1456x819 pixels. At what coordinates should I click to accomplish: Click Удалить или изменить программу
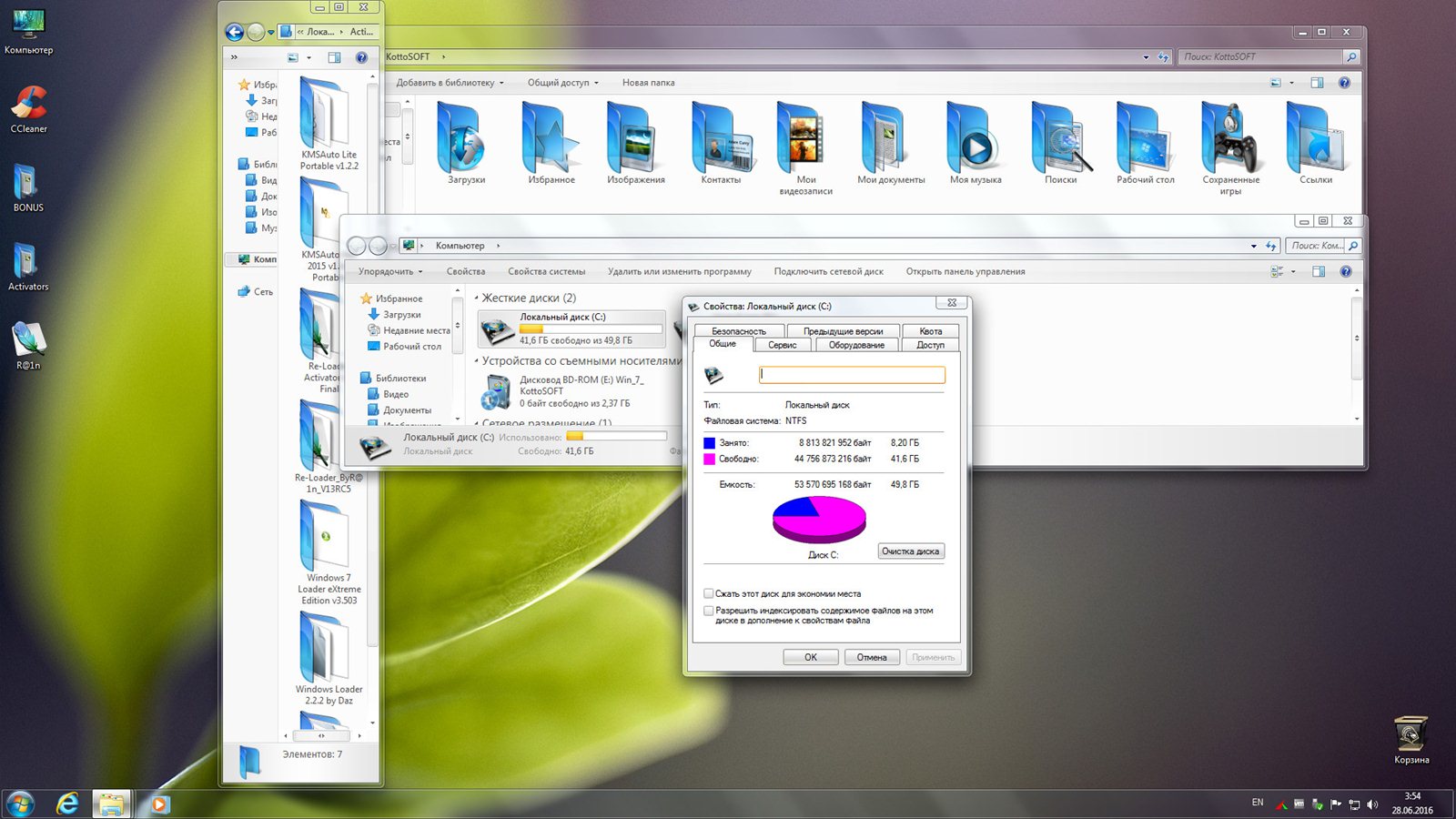[x=680, y=271]
